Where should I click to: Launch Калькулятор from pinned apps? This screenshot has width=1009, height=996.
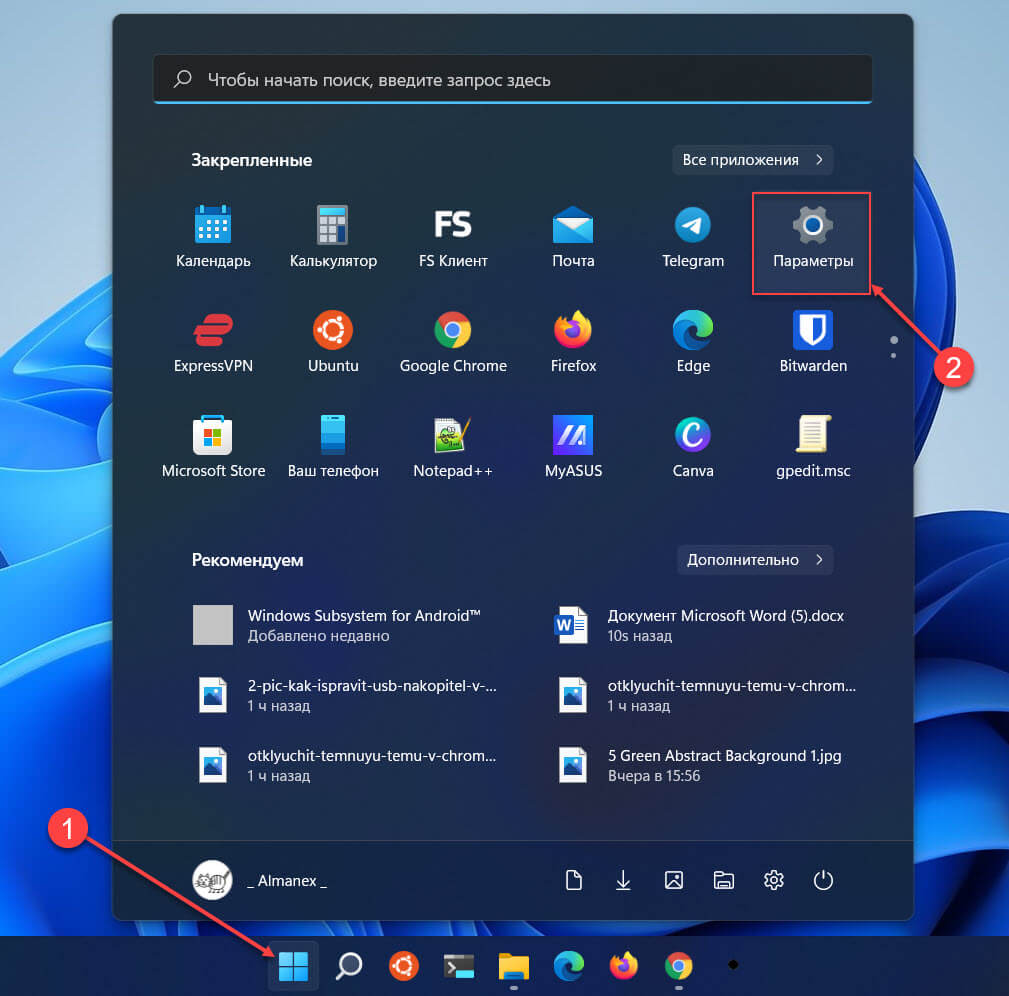coord(333,237)
